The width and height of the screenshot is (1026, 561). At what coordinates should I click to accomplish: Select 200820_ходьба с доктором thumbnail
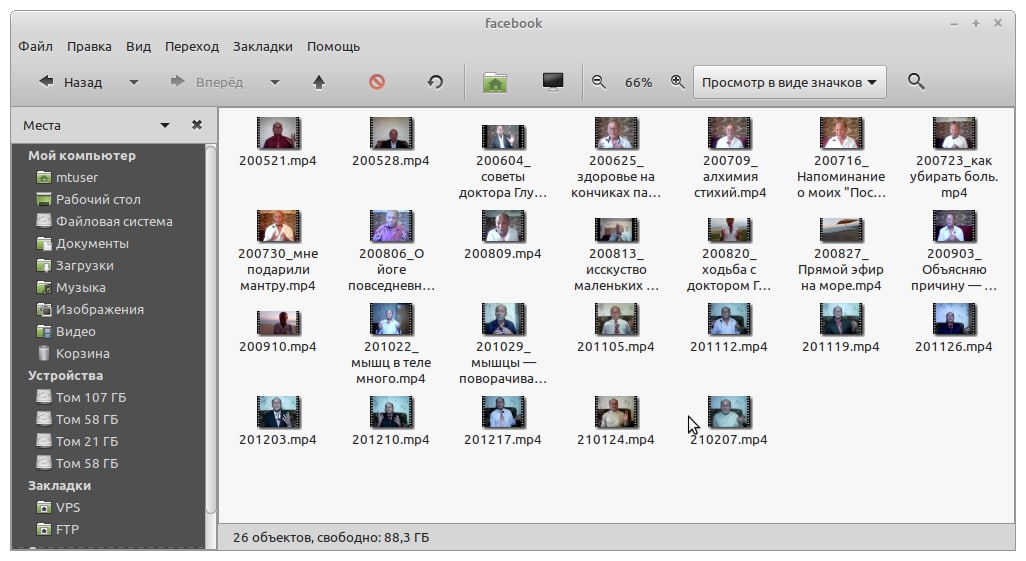click(728, 230)
